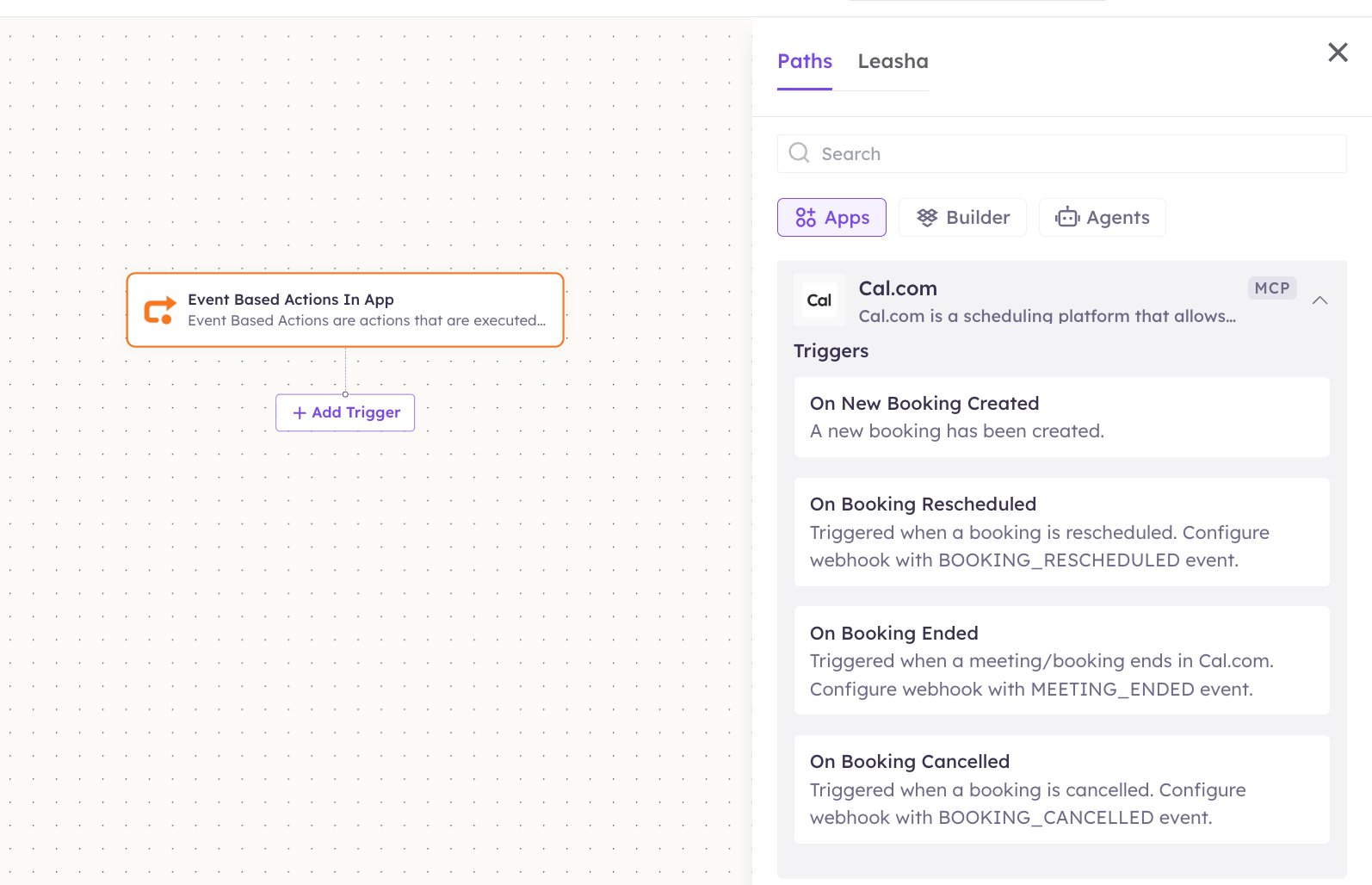Choose the On Booking Cancelled trigger

[1061, 789]
